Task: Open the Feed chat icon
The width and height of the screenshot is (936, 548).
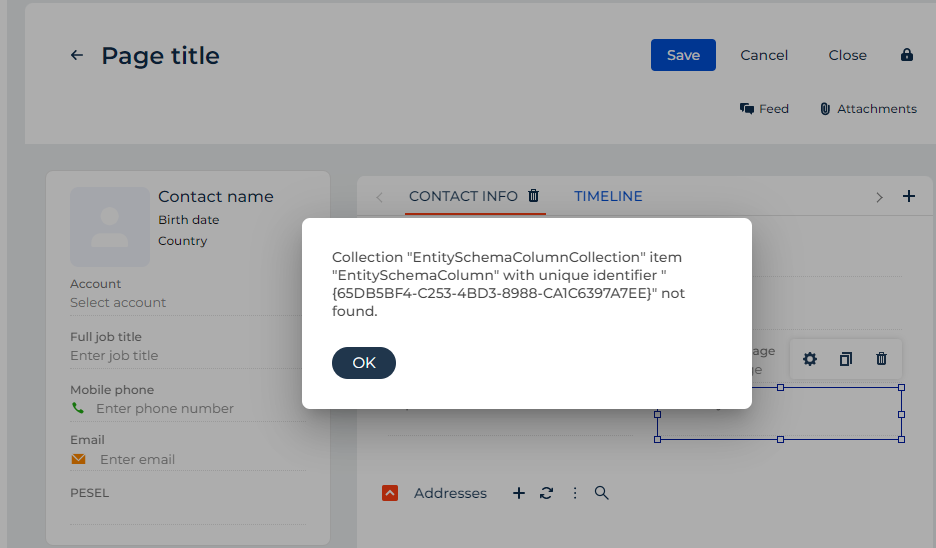Action: point(747,109)
